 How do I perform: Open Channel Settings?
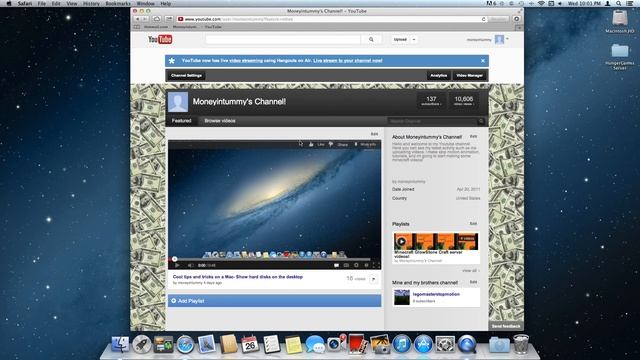[x=187, y=76]
